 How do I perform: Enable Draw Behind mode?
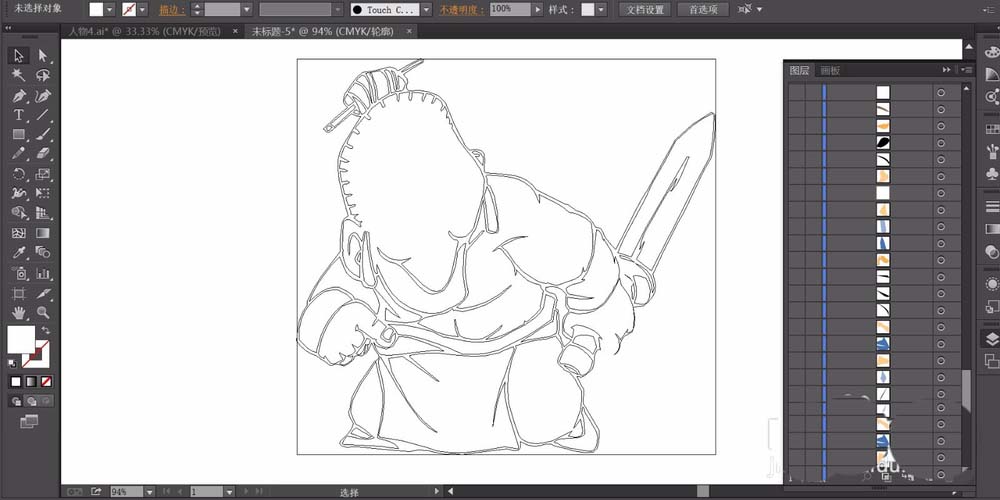(31, 401)
